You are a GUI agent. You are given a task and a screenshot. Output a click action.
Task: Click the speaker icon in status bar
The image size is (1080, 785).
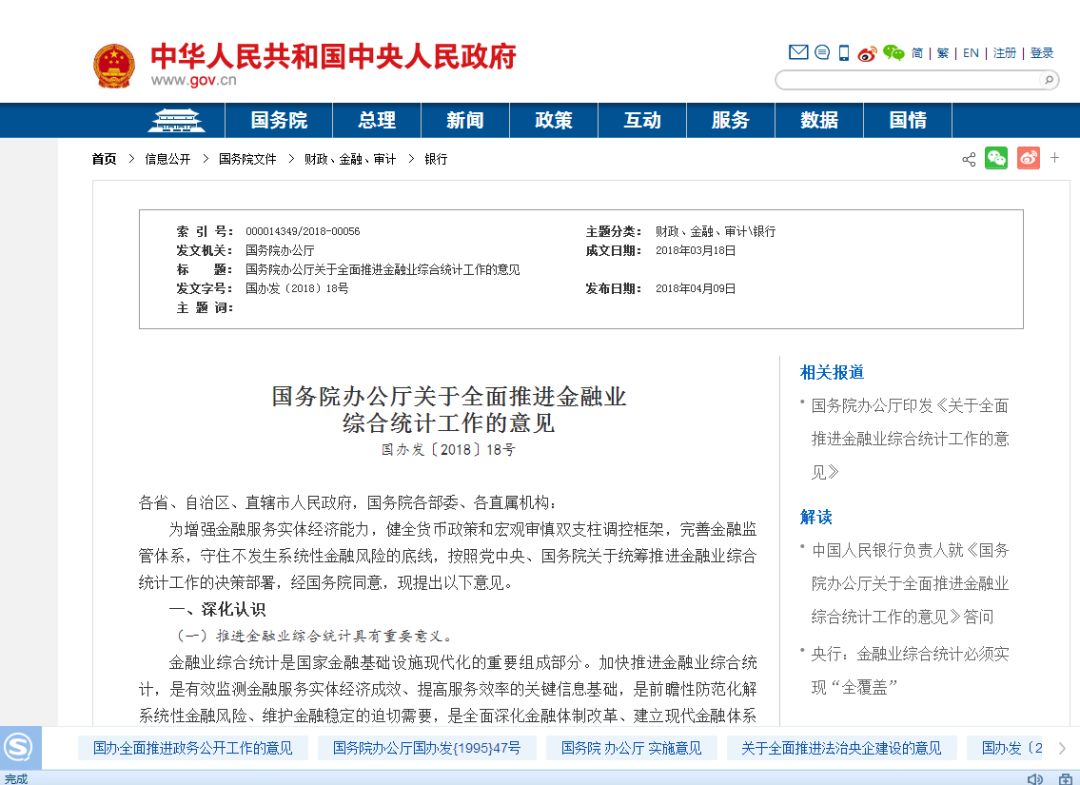pyautogui.click(x=1034, y=779)
